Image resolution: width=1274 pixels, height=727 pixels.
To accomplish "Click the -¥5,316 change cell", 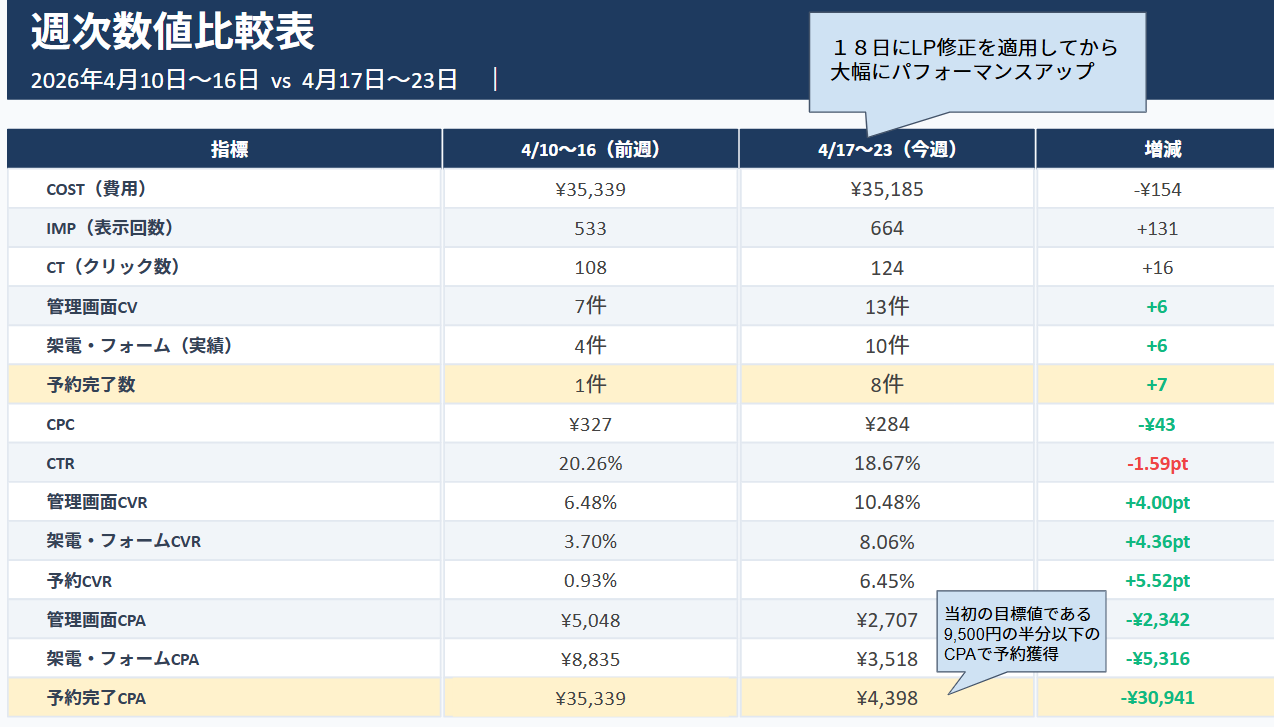I will (1157, 659).
